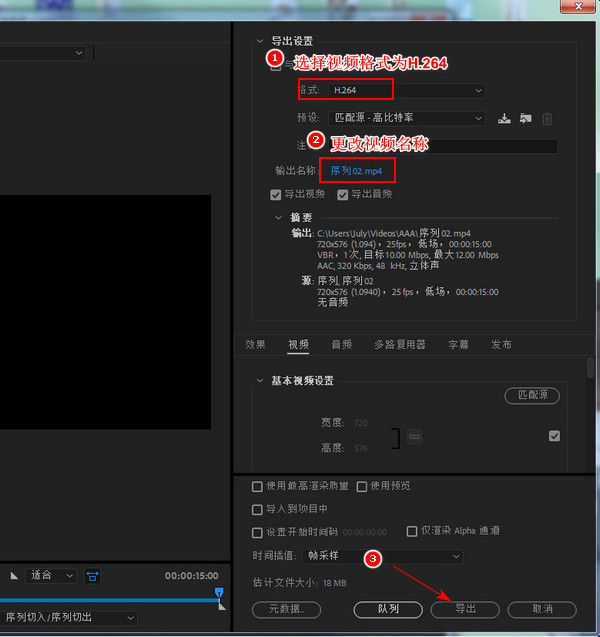Switch to the Audio tab (音频)
This screenshot has width=600, height=637.
pos(342,344)
